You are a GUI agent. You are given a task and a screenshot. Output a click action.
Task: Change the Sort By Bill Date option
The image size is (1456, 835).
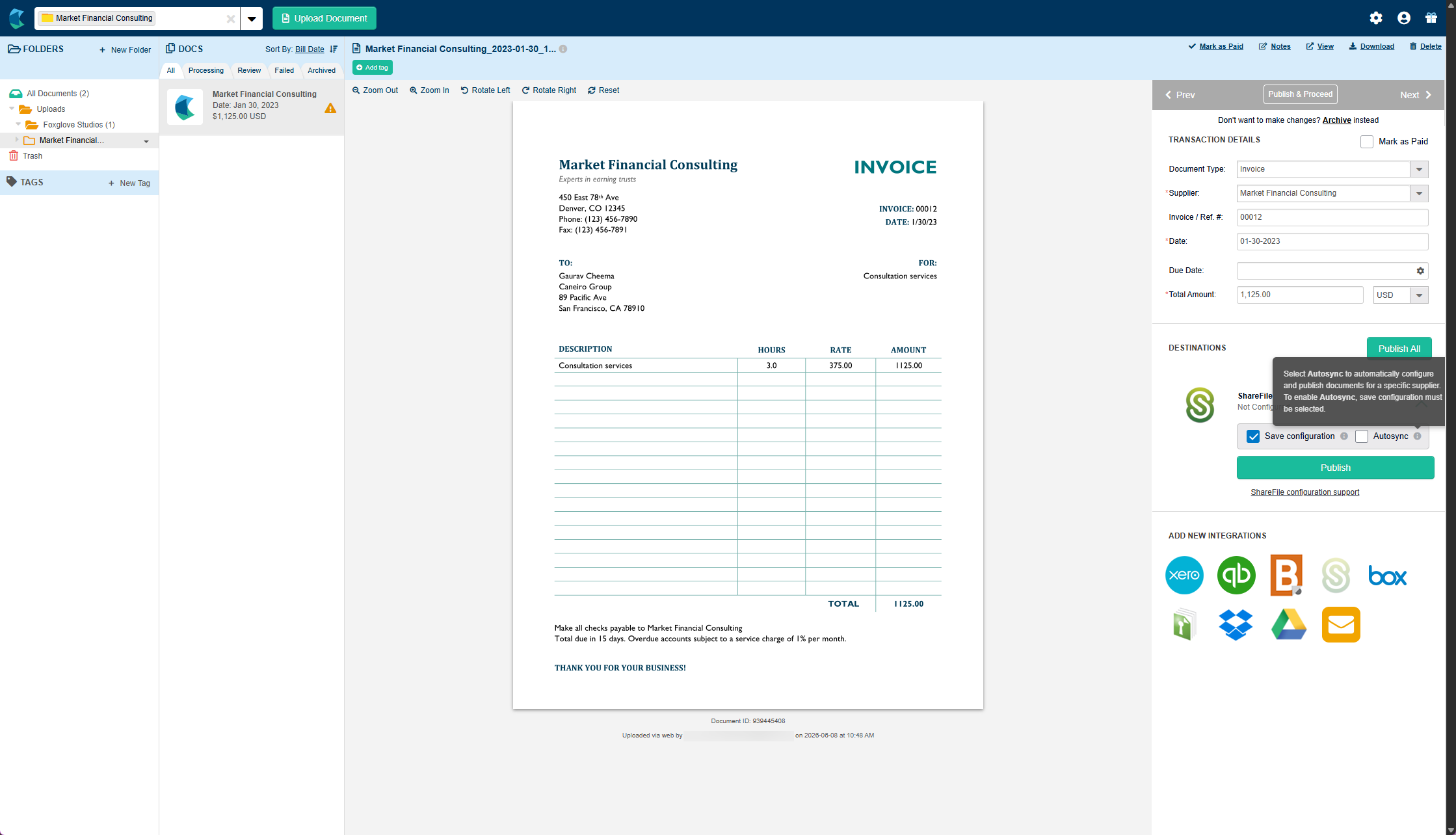point(310,49)
